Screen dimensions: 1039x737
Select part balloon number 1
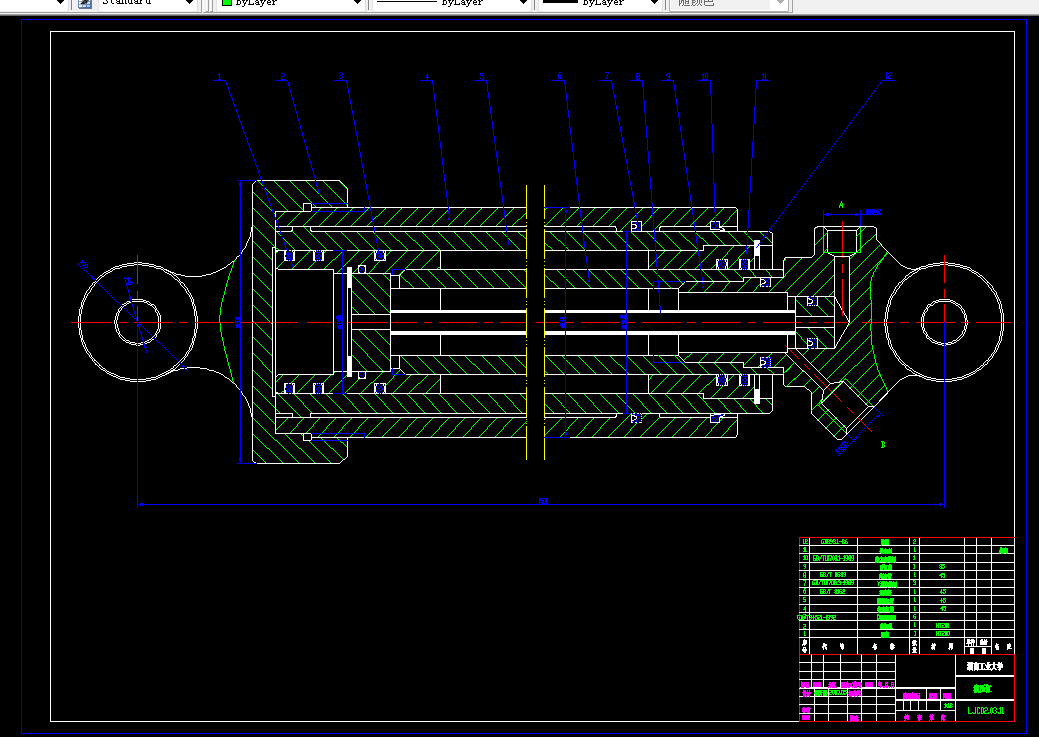219,77
